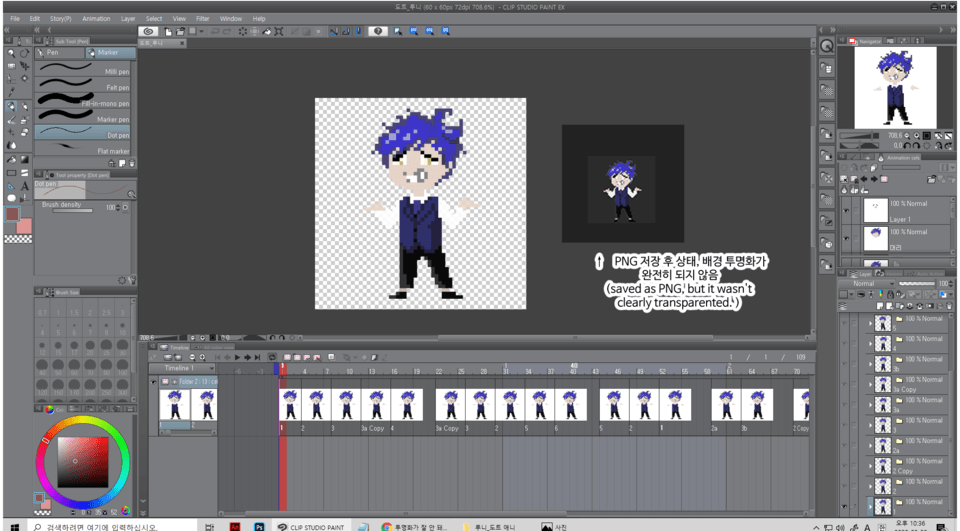Open the Quick Access panel icon

point(827,46)
